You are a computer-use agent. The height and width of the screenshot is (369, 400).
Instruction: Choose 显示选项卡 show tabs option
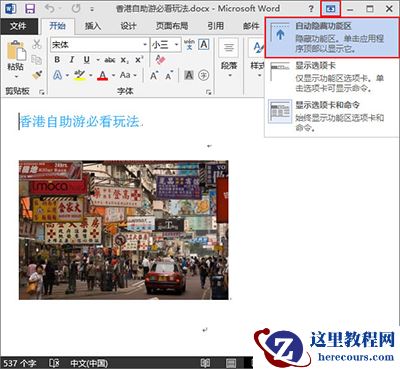click(332, 77)
